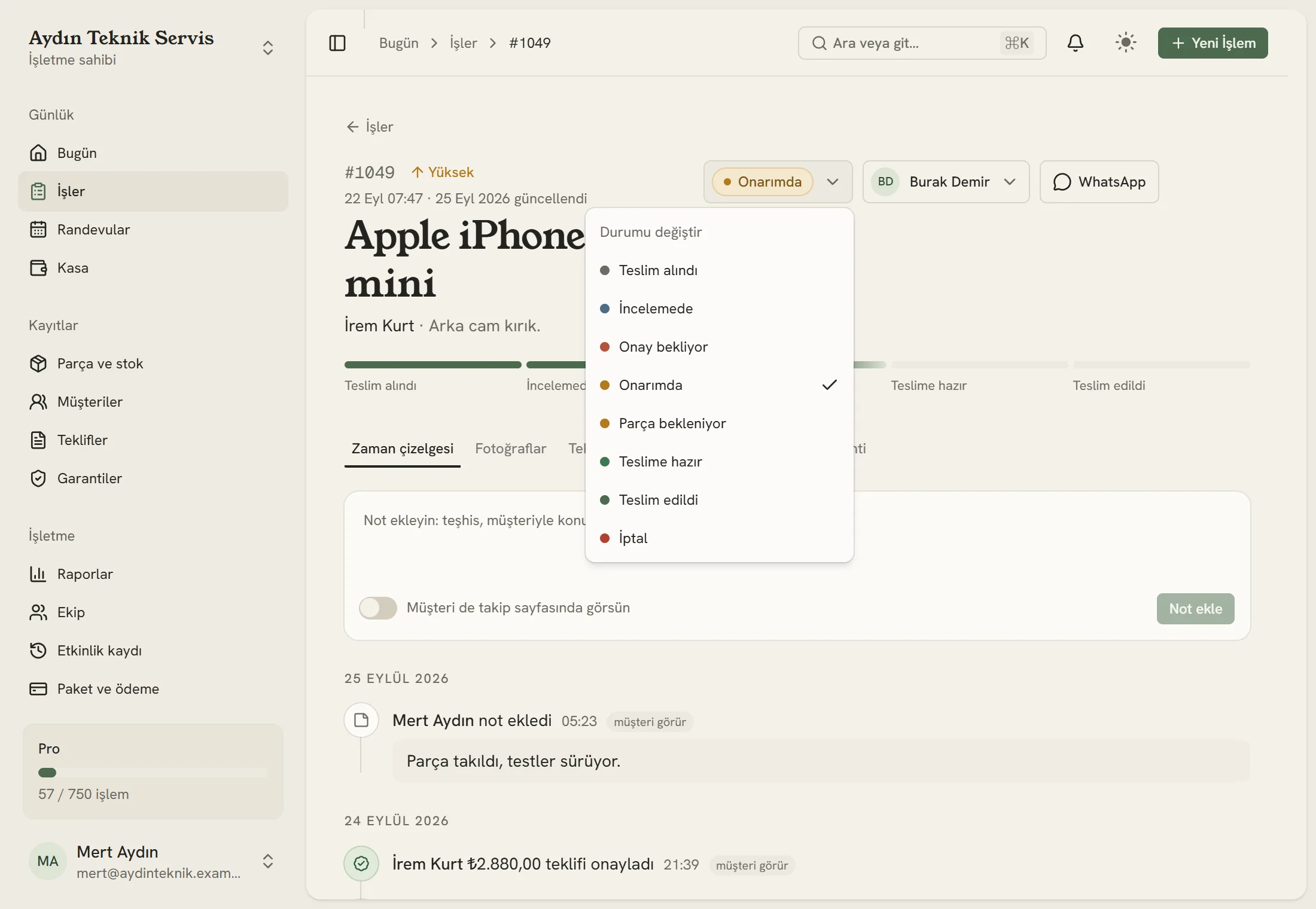Choose Teslime hazır in status menu
The height and width of the screenshot is (909, 1316).
[719, 462]
